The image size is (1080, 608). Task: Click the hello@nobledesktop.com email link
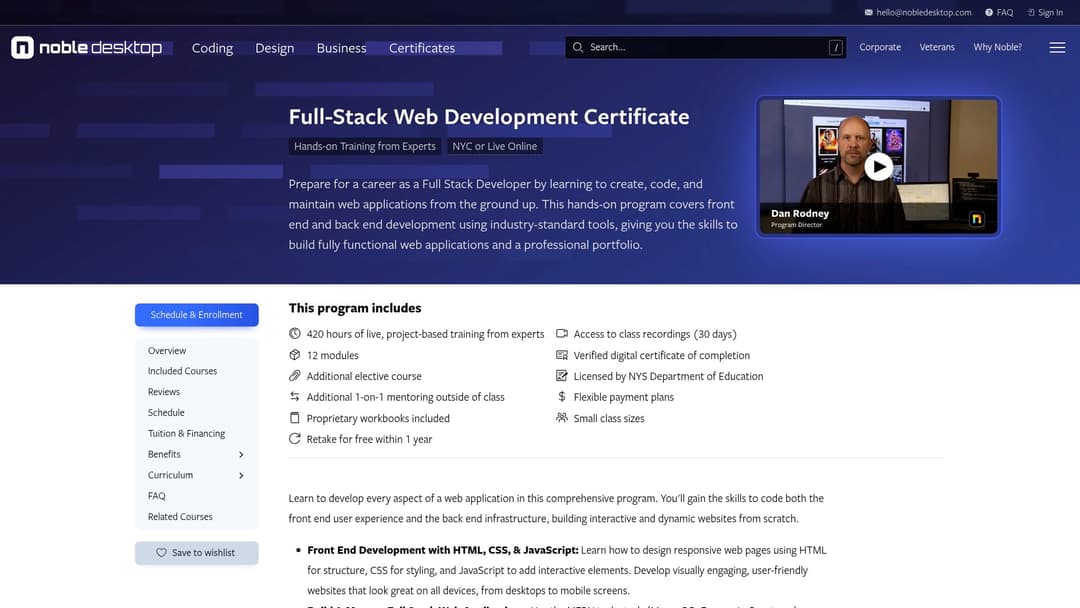pos(924,12)
